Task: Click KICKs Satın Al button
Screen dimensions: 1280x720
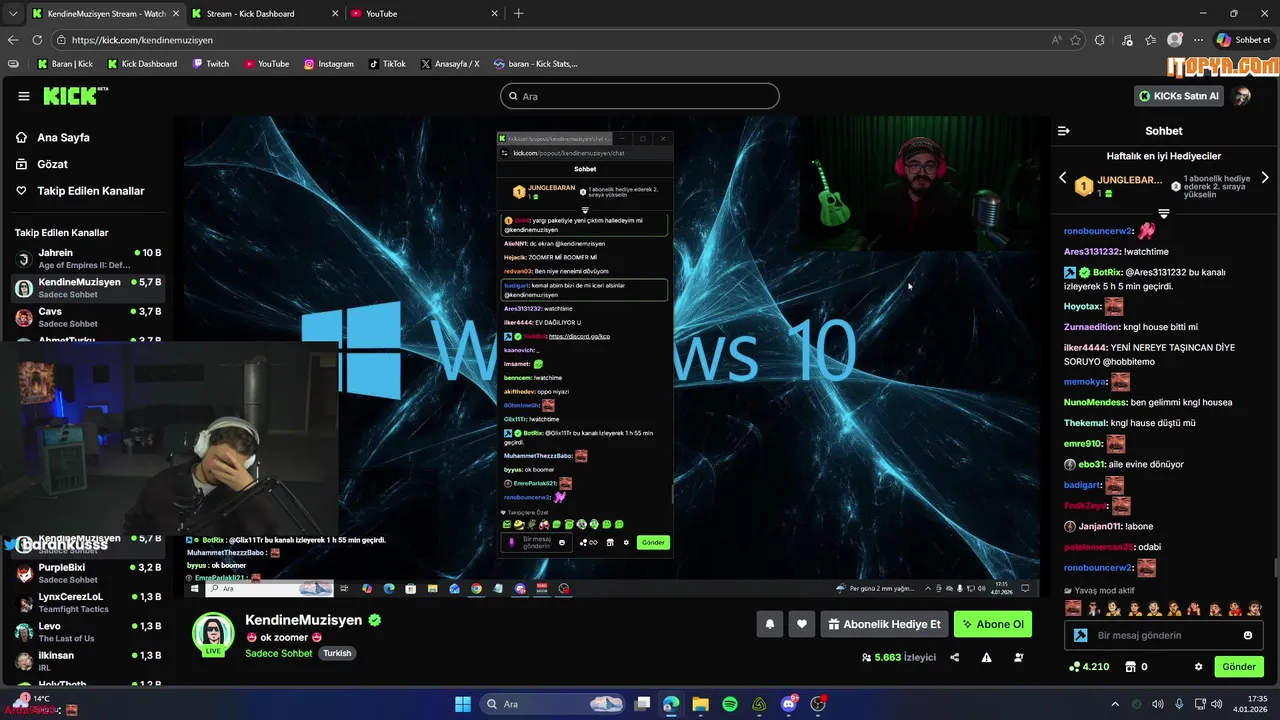Action: pos(1179,96)
